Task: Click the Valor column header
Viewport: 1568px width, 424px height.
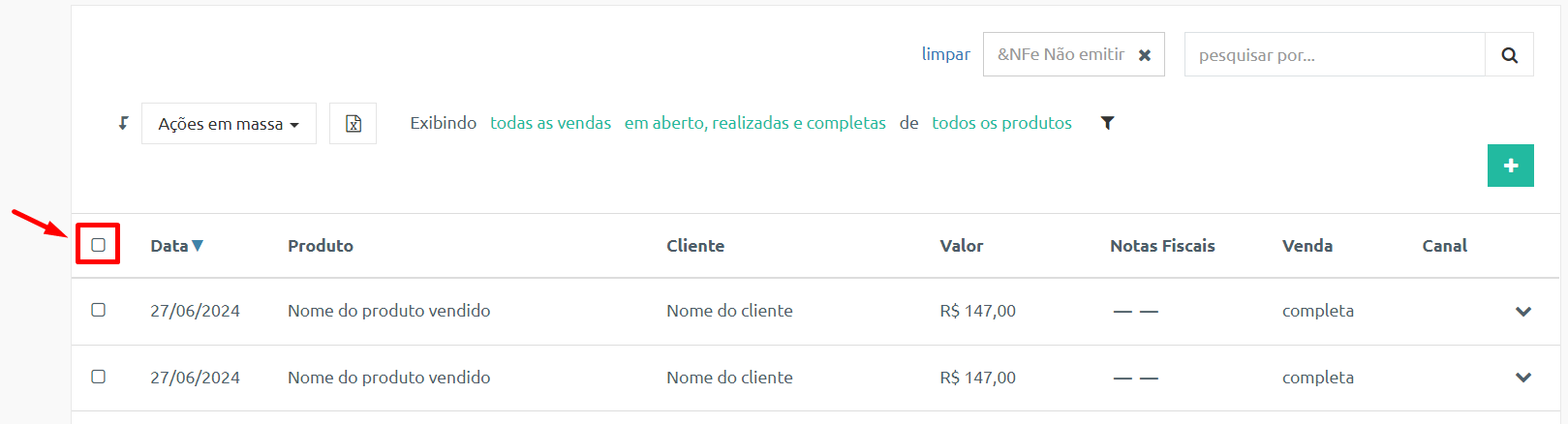Action: click(x=962, y=246)
